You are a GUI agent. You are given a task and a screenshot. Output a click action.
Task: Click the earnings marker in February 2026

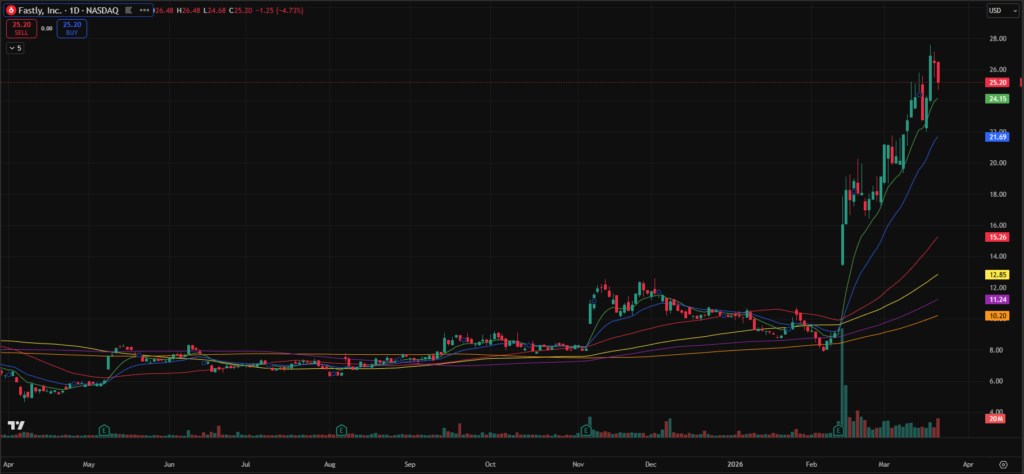click(x=838, y=429)
